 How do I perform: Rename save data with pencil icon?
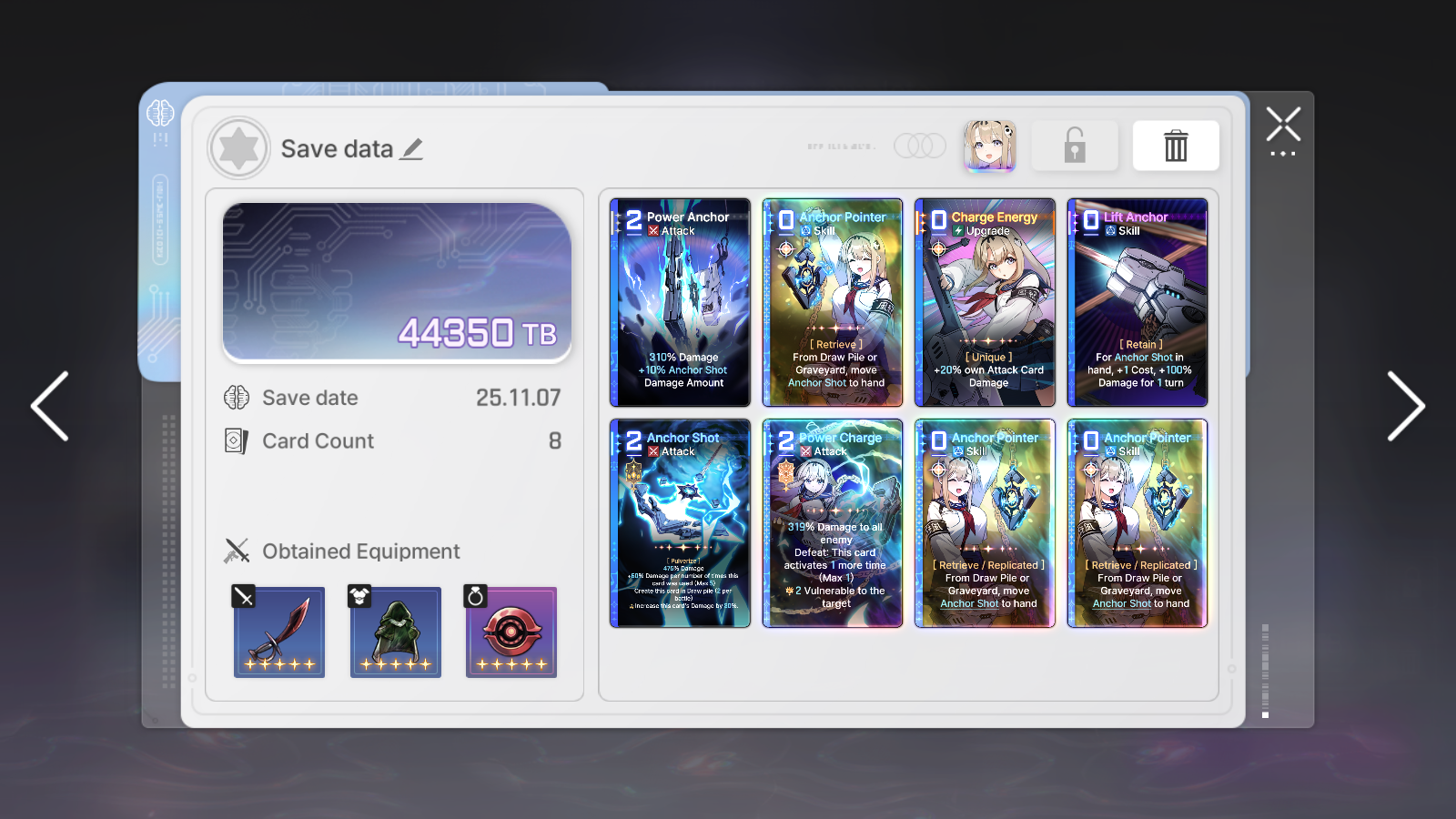412,148
